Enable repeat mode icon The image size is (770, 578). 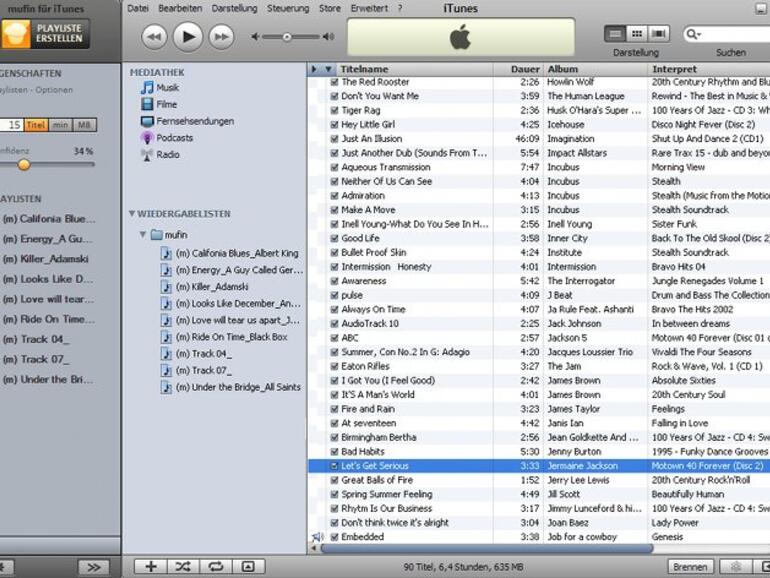coord(215,566)
